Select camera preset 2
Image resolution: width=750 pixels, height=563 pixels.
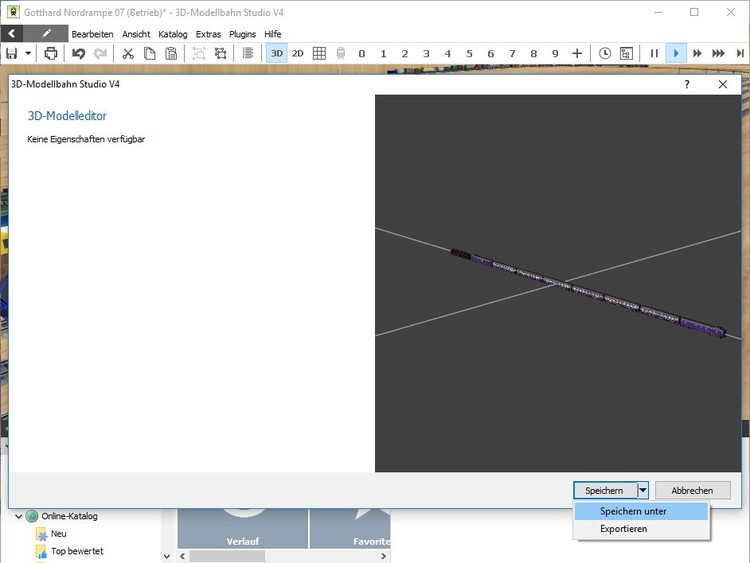pyautogui.click(x=405, y=54)
